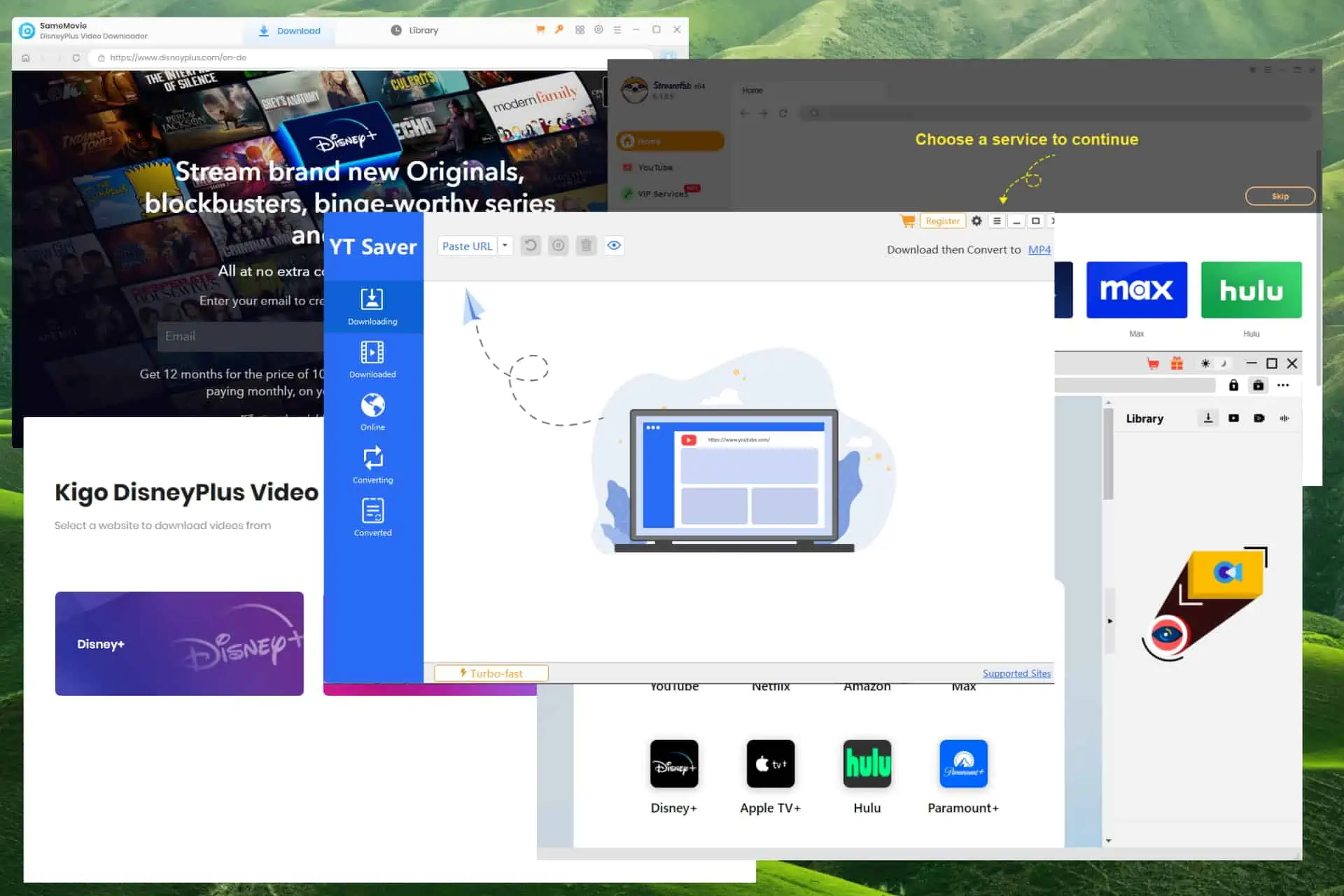Click the Email field on Disney+ page

(241, 337)
